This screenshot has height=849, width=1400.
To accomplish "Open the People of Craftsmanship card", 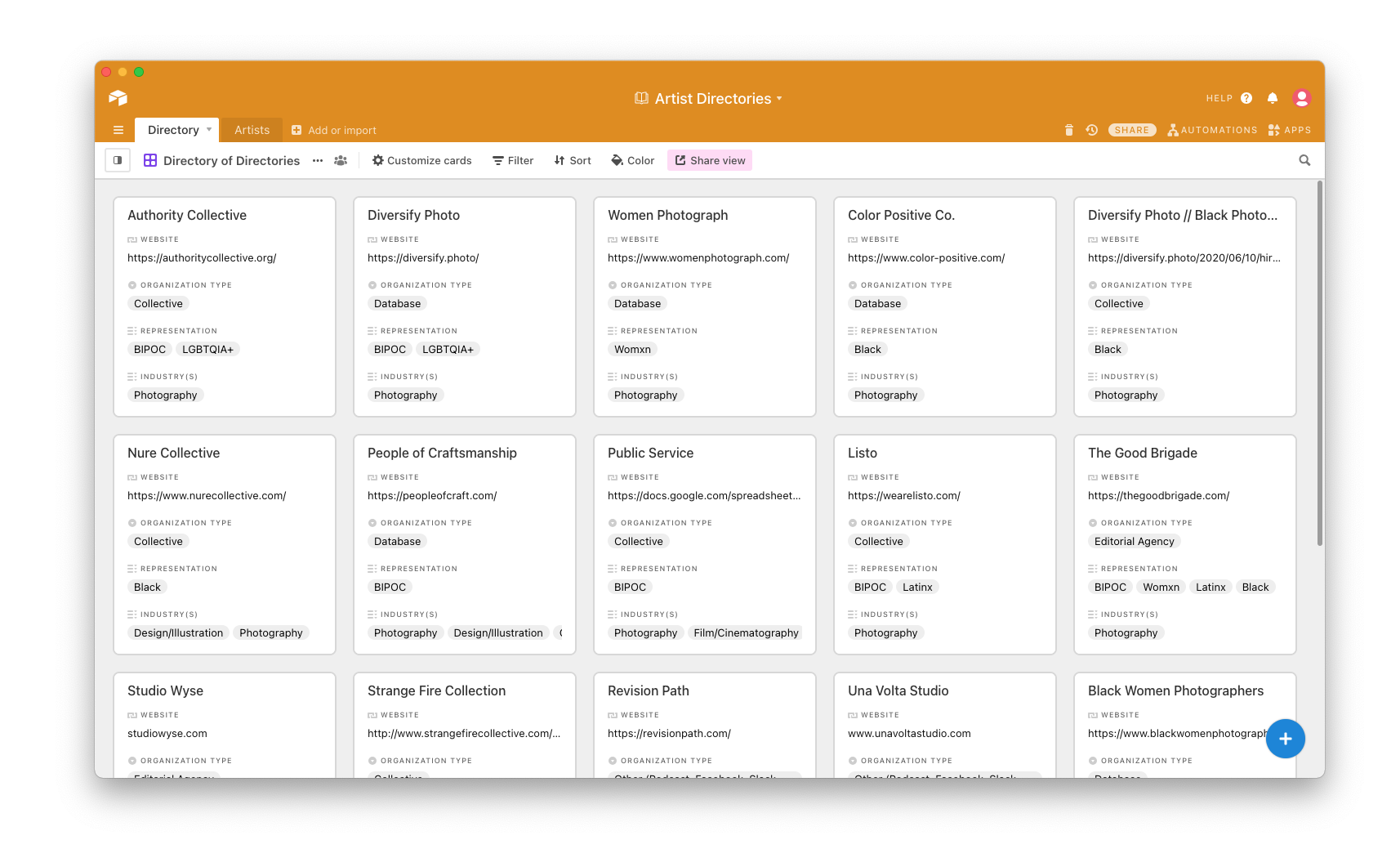I will pos(465,544).
